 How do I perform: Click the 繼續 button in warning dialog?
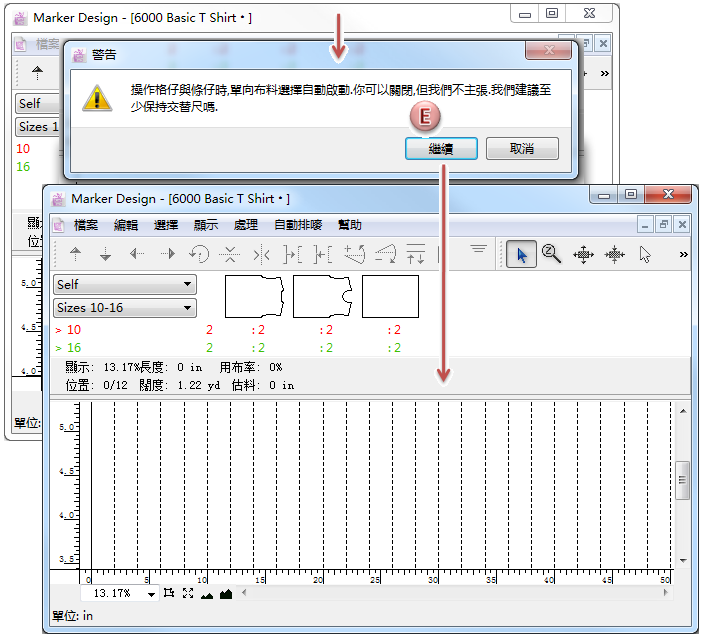coord(441,148)
